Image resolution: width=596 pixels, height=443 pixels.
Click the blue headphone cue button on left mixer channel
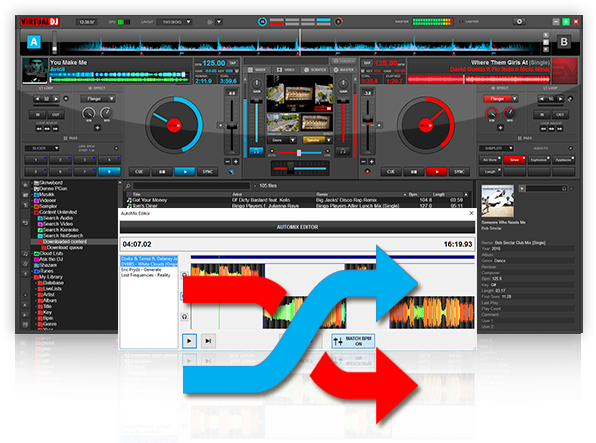coord(256,151)
